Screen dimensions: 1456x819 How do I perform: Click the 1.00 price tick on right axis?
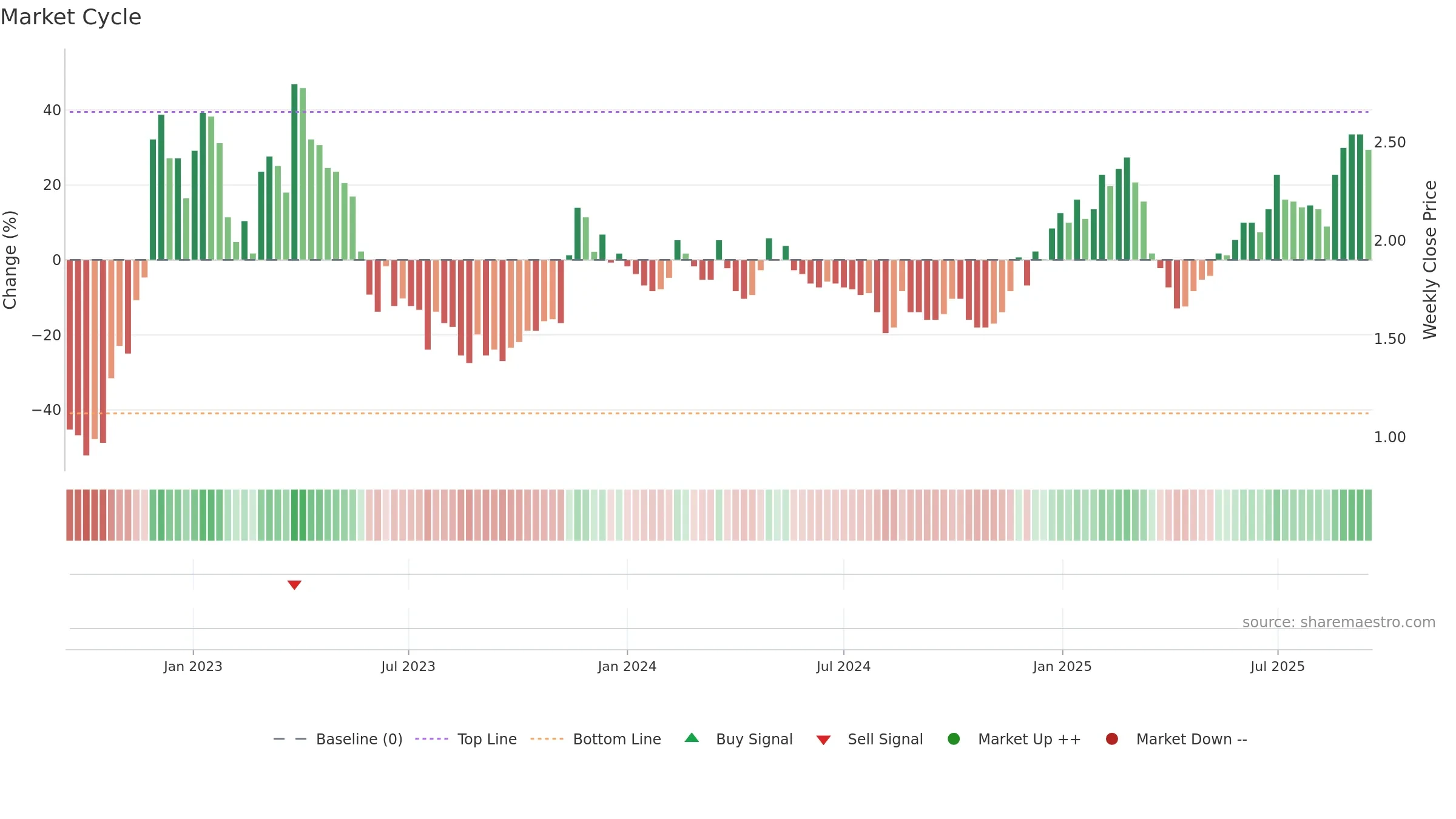(x=1390, y=437)
